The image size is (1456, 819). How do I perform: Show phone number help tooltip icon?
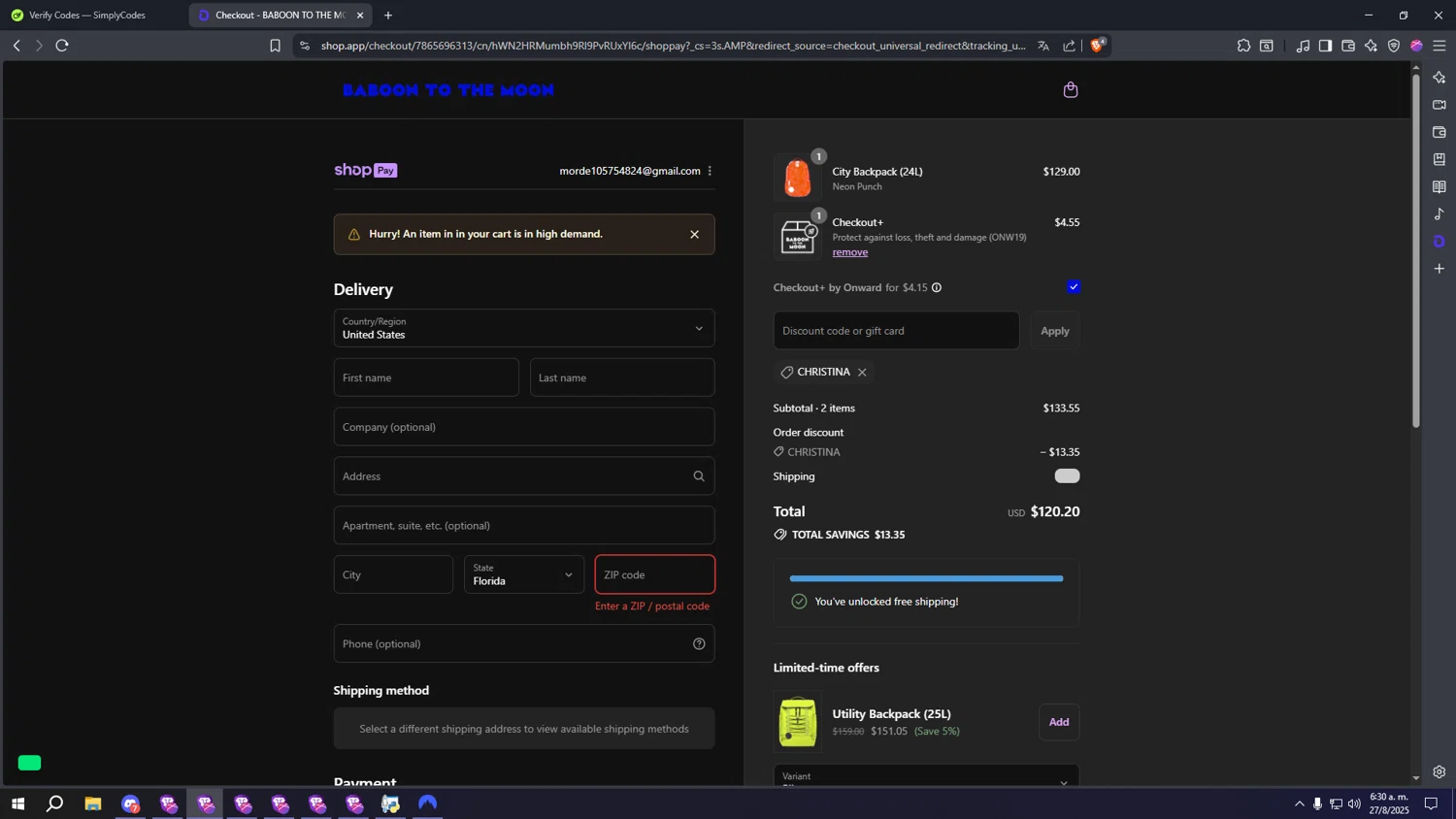click(699, 644)
